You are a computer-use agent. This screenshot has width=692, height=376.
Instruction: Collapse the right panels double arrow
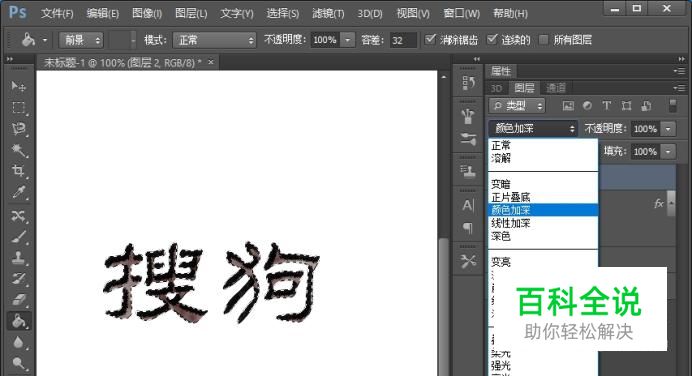click(682, 59)
